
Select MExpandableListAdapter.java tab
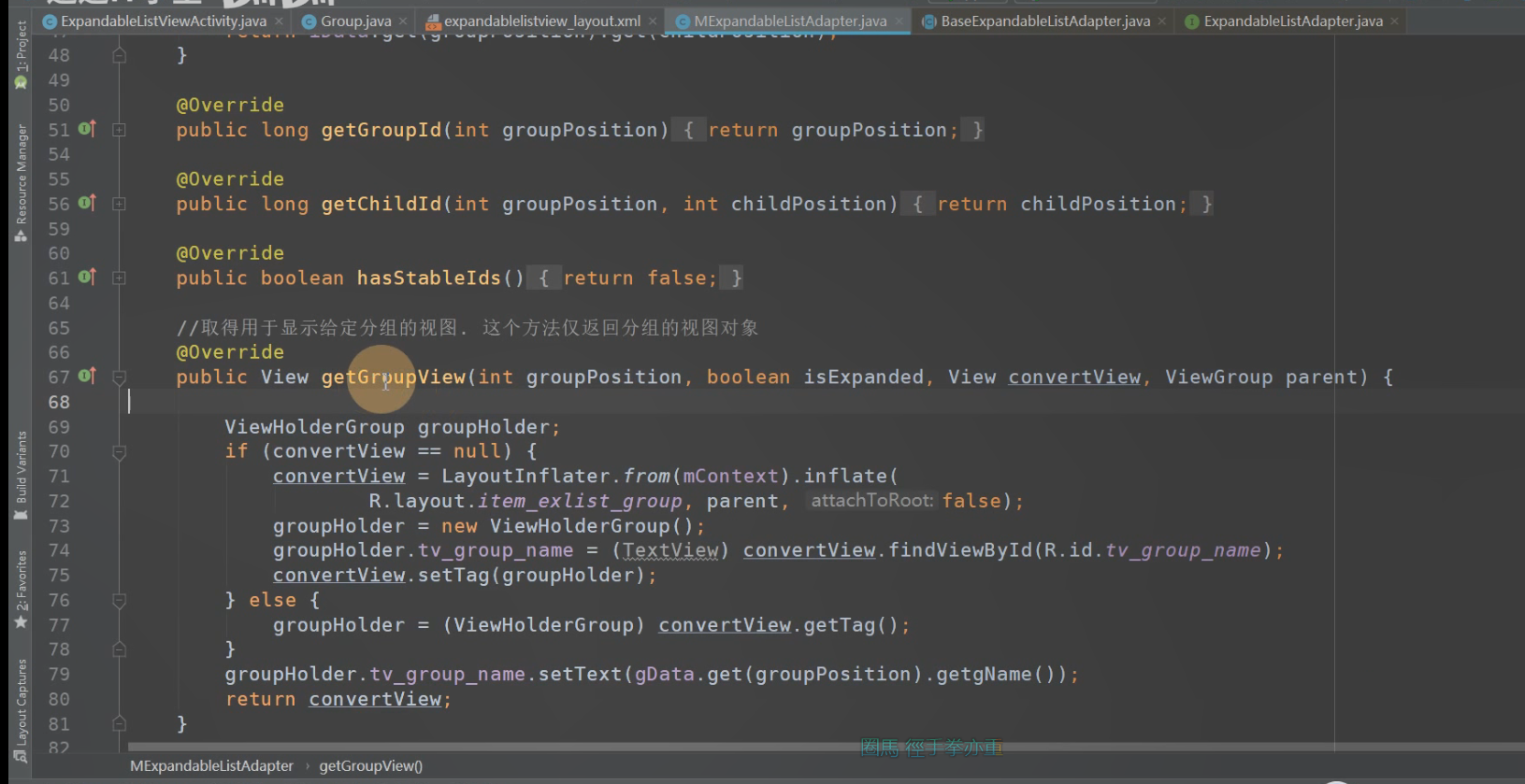[x=790, y=21]
